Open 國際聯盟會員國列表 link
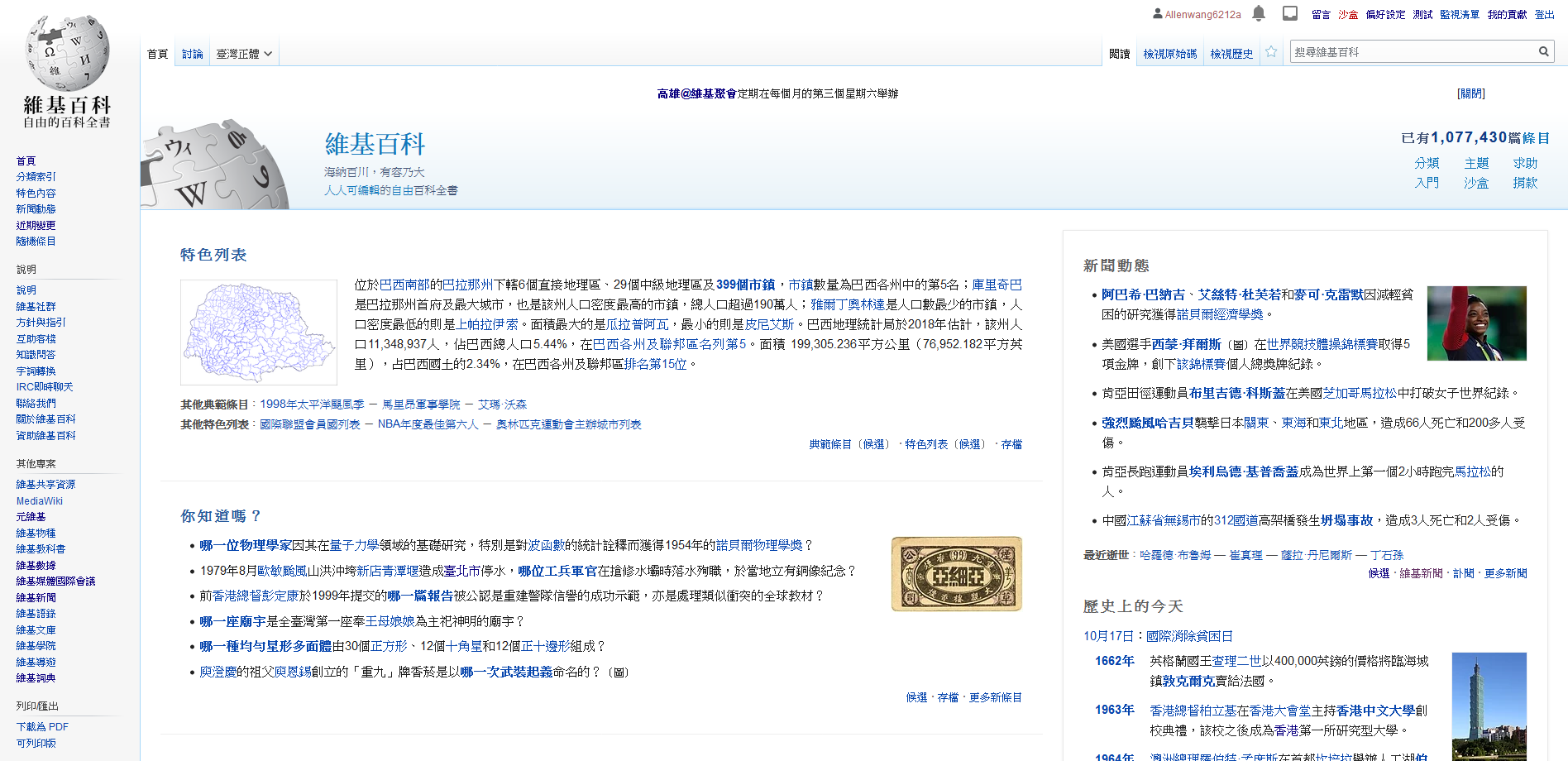This screenshot has height=761, width=1568. coord(310,424)
